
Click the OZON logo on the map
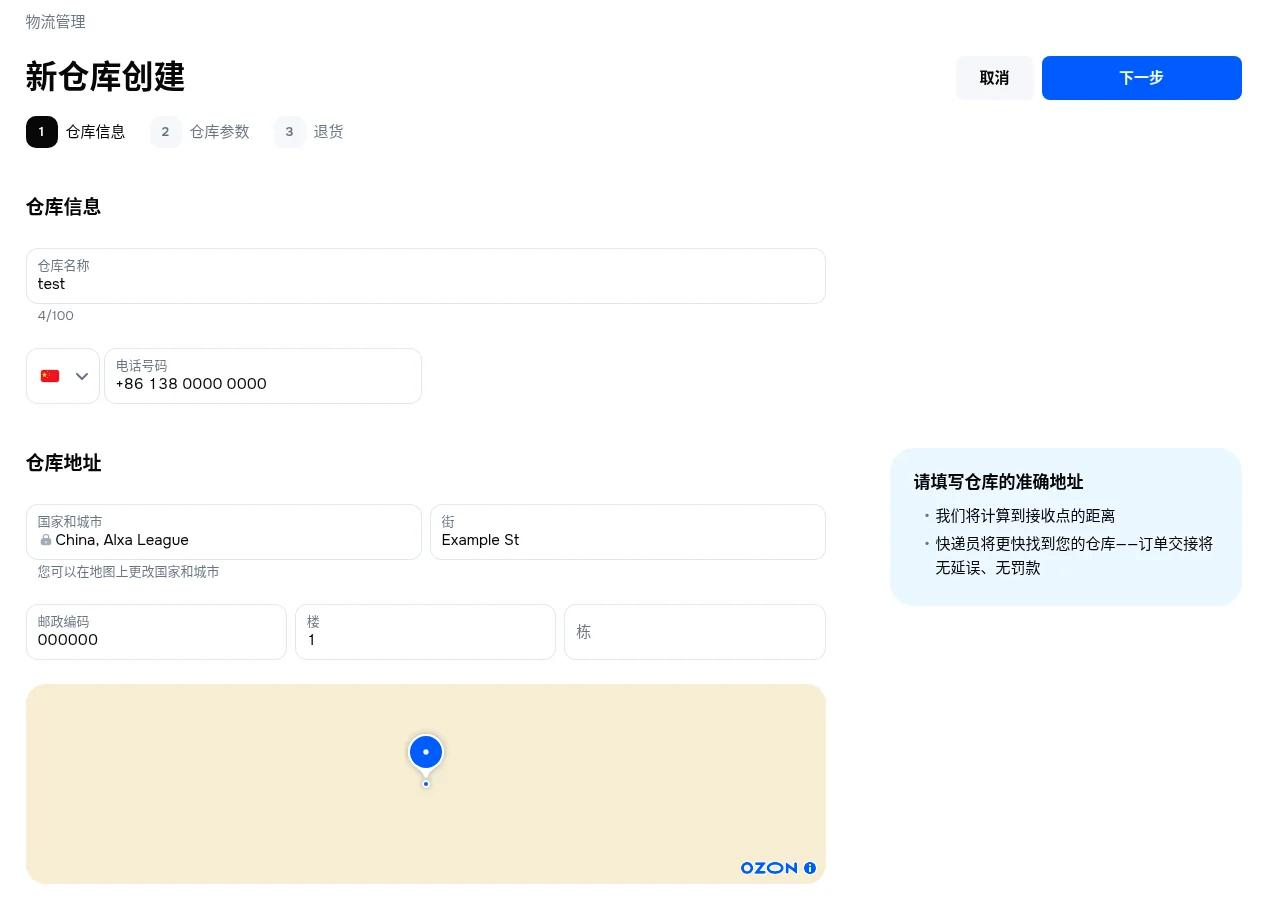(769, 868)
